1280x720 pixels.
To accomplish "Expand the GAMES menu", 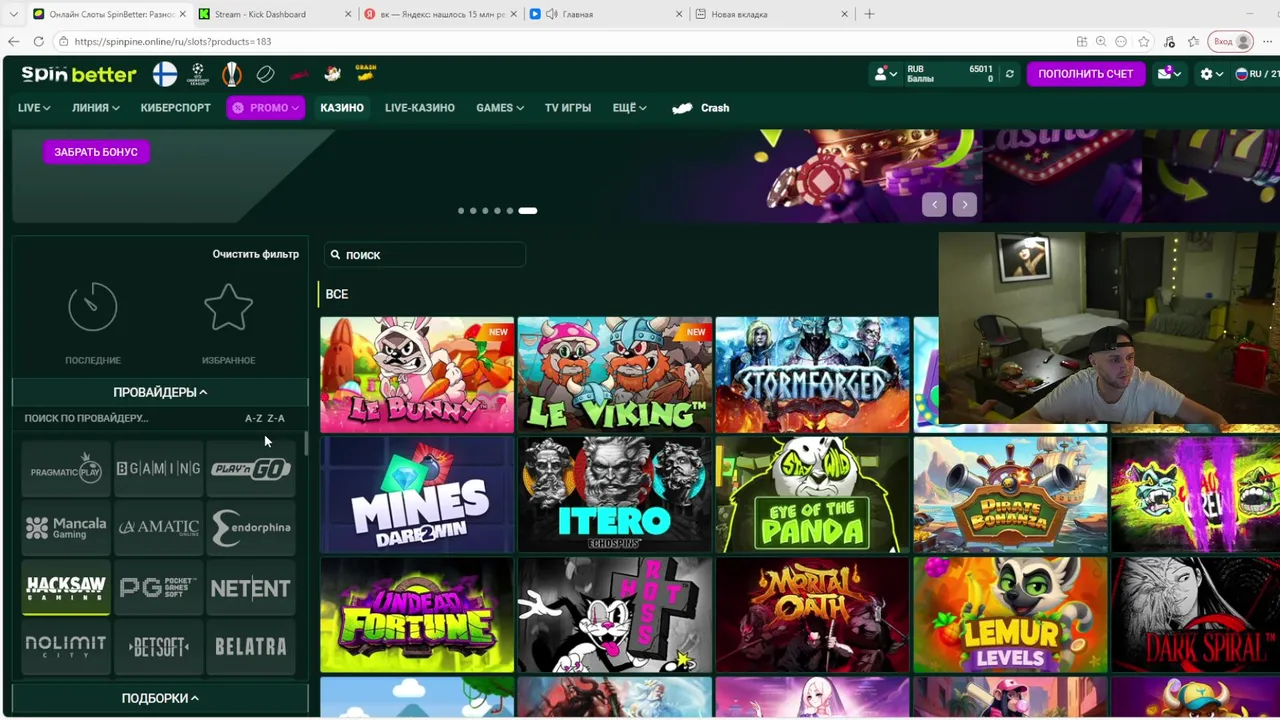I will (x=500, y=108).
